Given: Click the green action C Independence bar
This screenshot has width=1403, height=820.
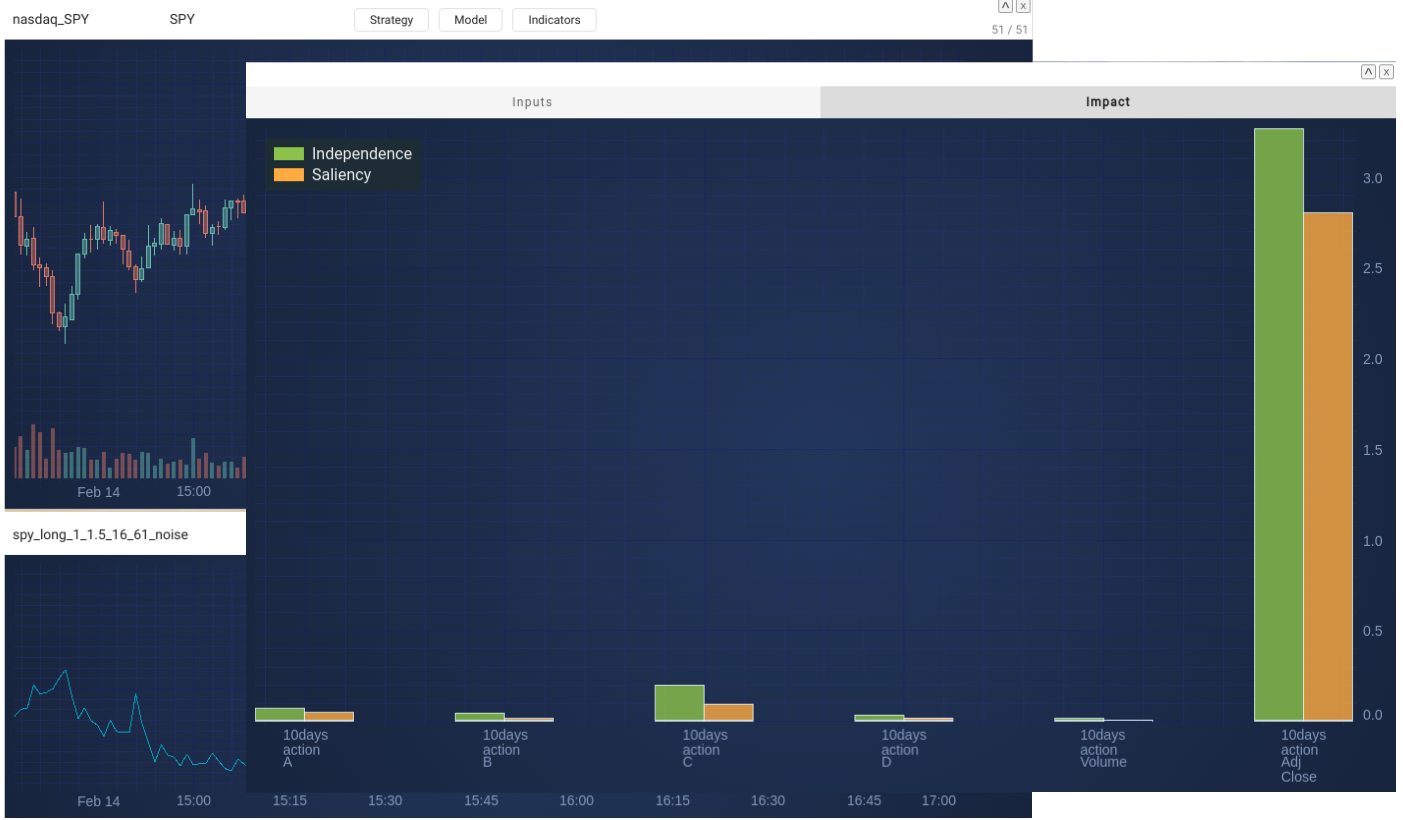Looking at the screenshot, I should 679,703.
